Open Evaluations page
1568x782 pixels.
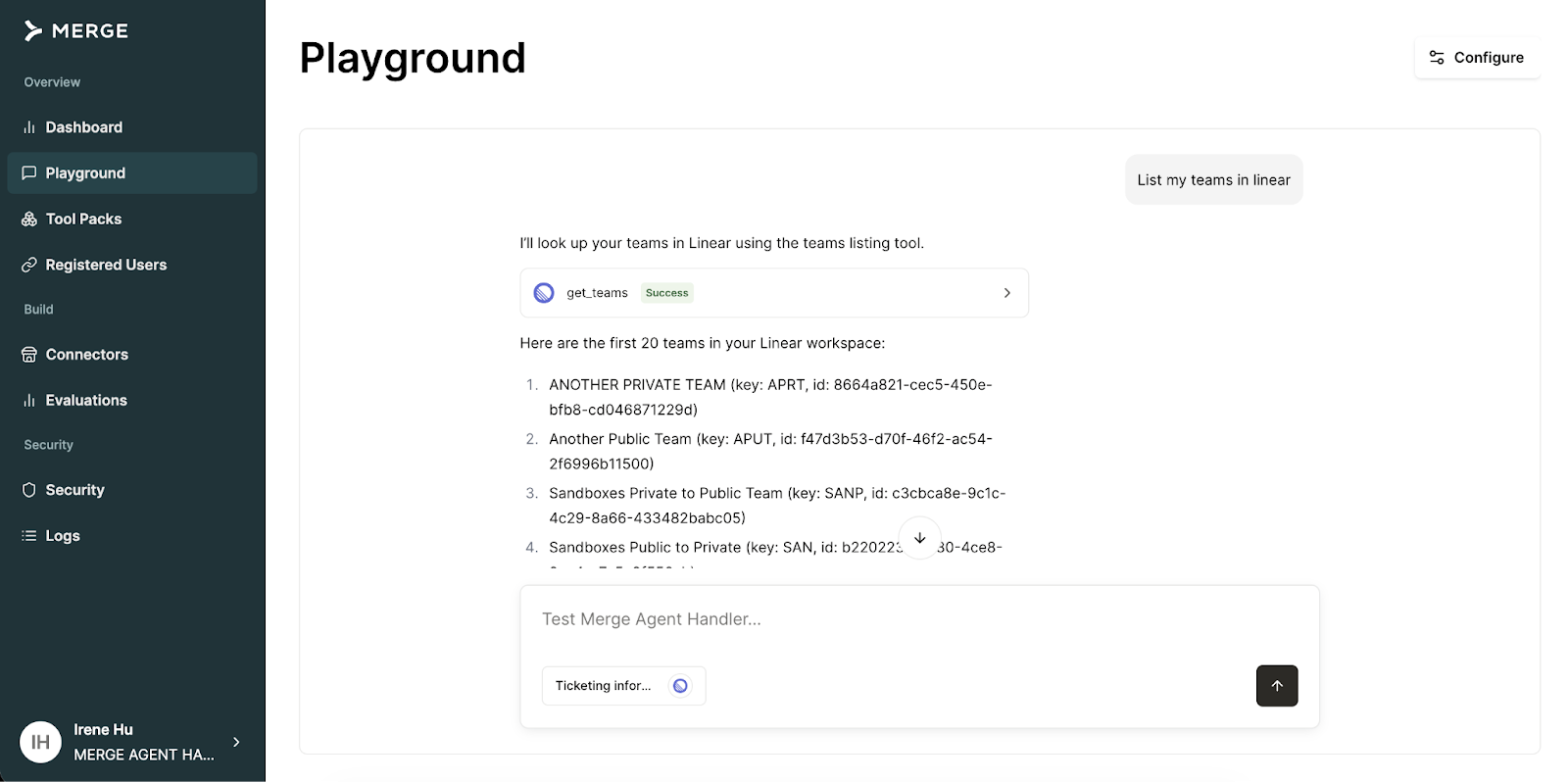[132, 400]
